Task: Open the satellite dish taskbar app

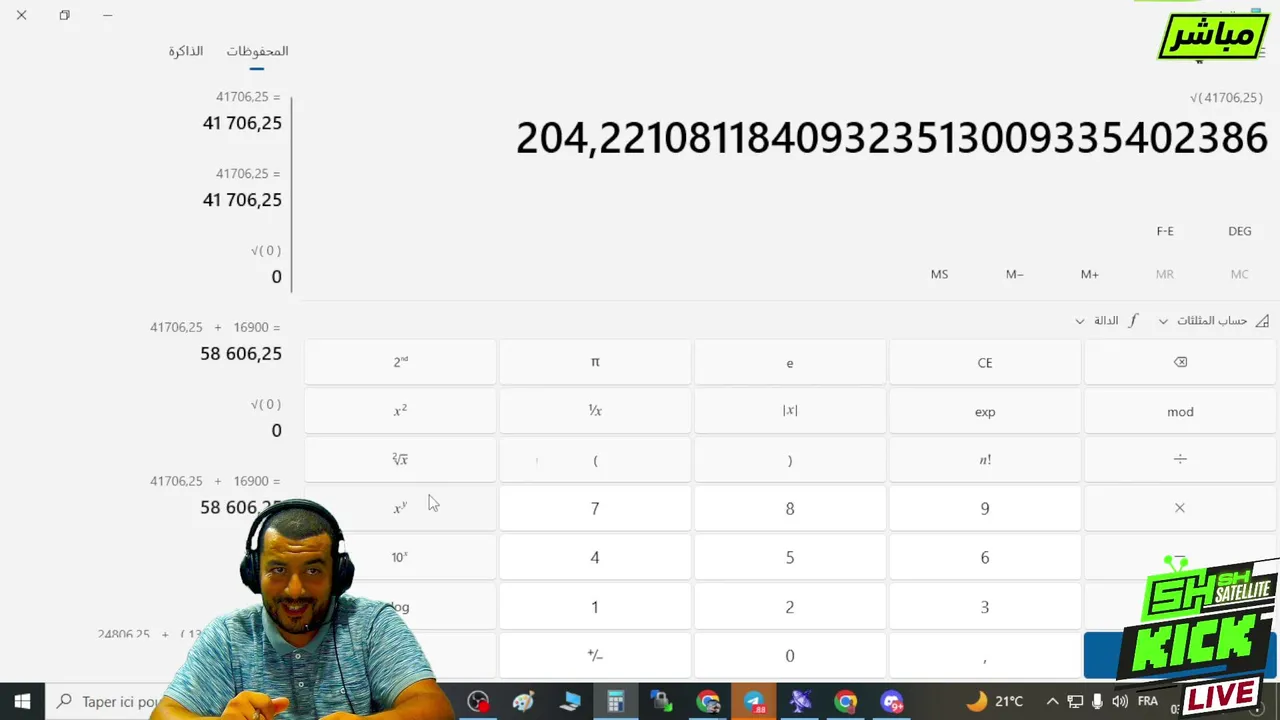Action: (800, 702)
